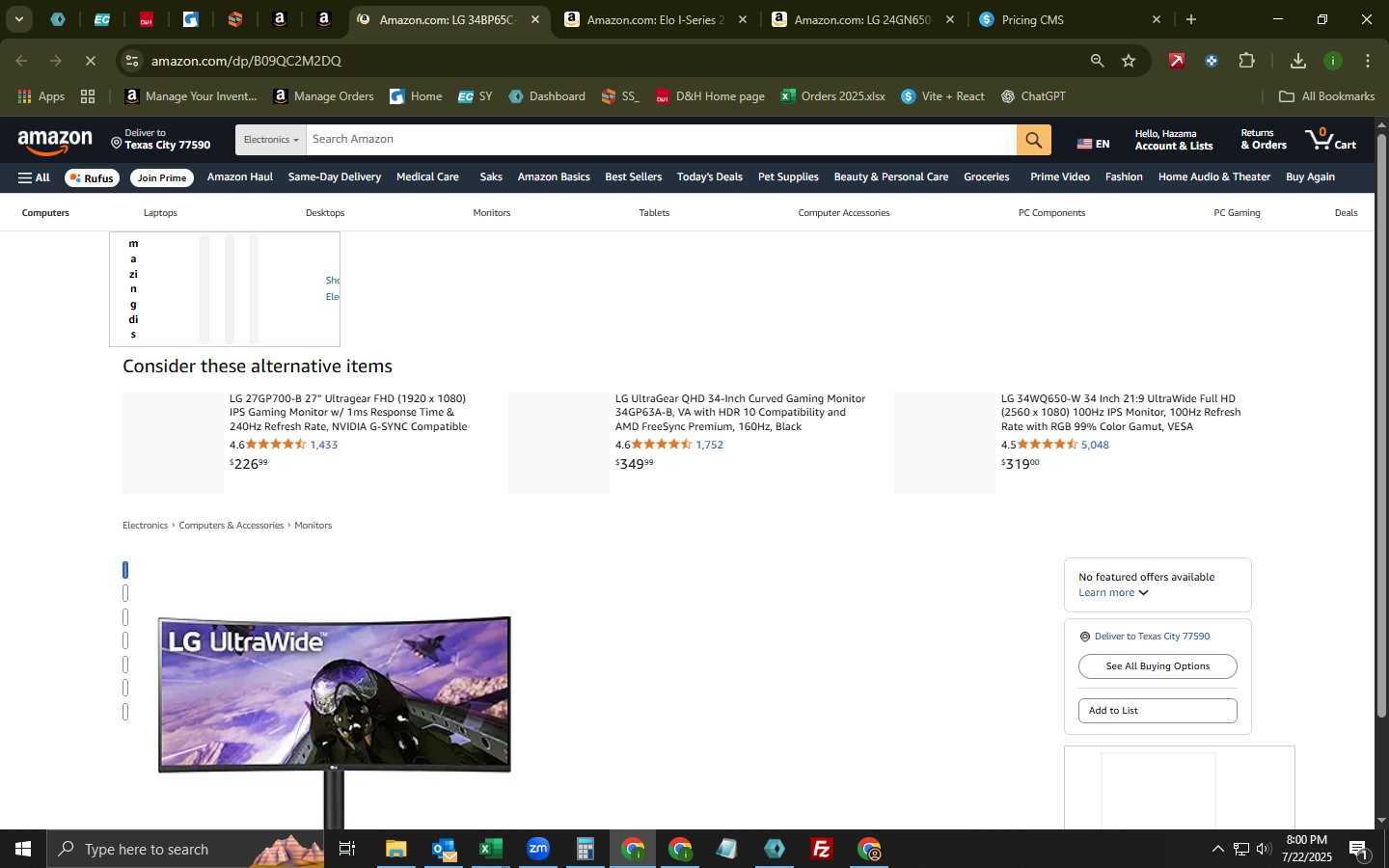This screenshot has height=868, width=1389.
Task: Open the Returns & Orders link
Action: click(1264, 140)
